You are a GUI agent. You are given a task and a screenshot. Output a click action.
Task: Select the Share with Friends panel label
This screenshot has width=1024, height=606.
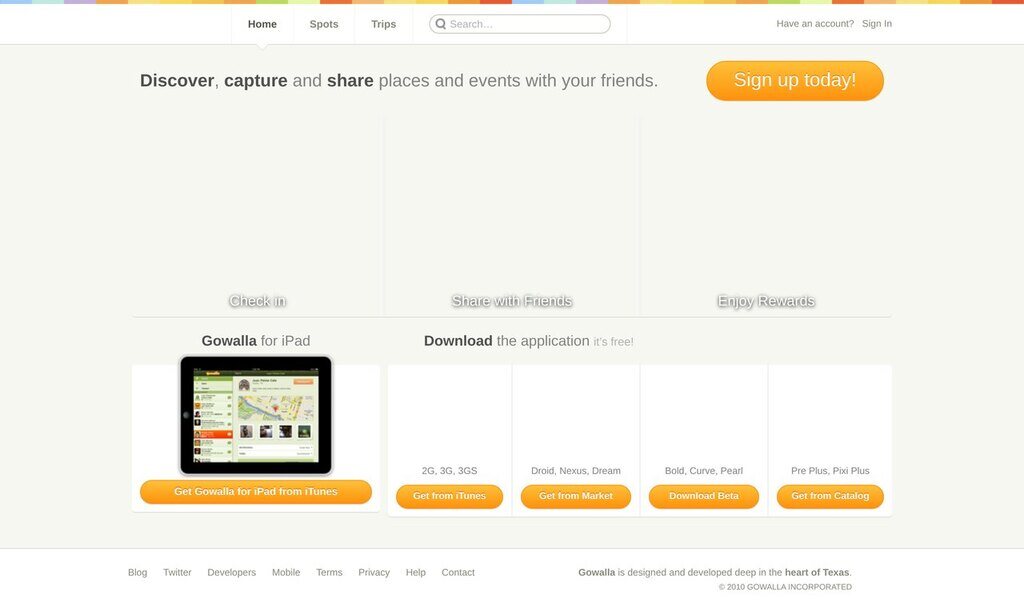point(512,301)
